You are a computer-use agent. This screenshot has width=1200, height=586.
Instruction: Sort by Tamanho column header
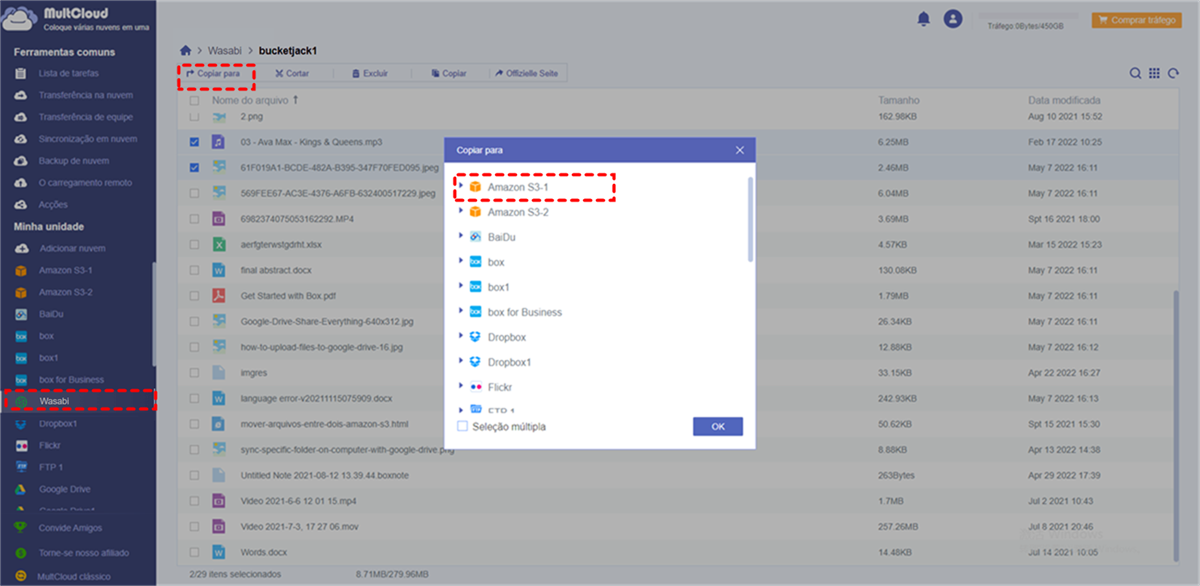898,101
